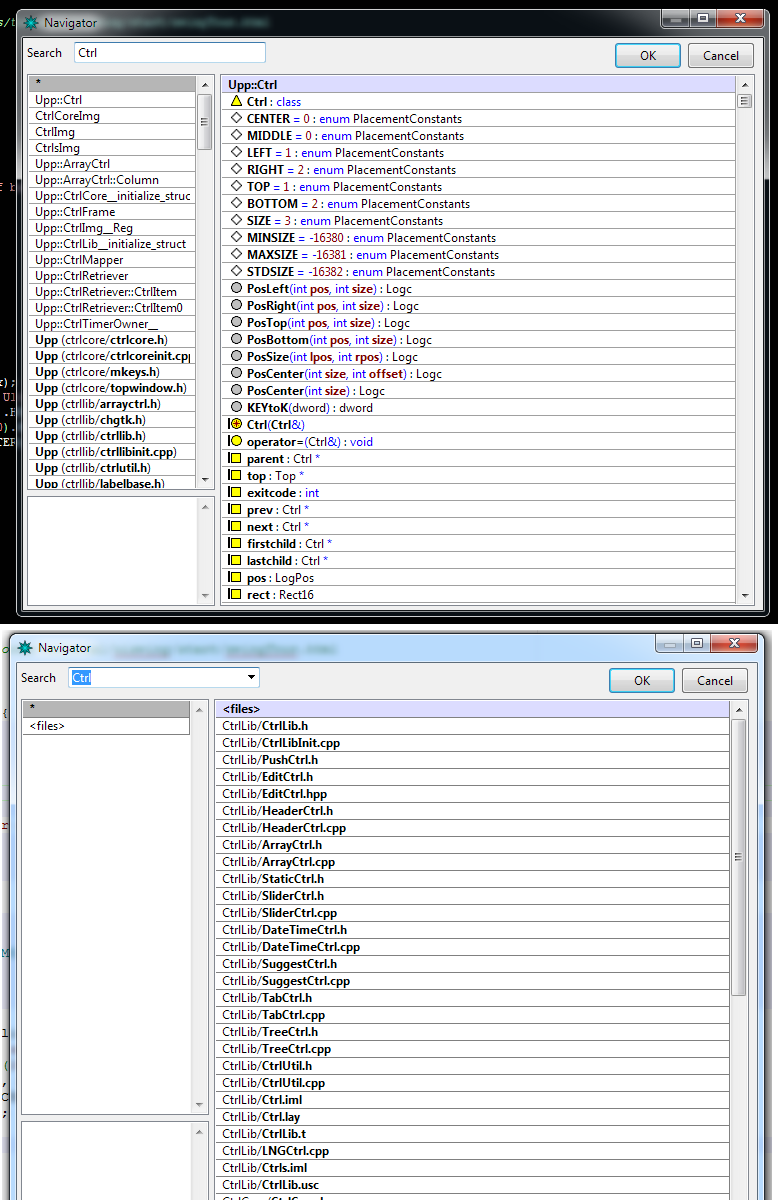781x1200 pixels.
Task: Click the scroll-down arrow of the Upp scope list
Action: (x=204, y=483)
